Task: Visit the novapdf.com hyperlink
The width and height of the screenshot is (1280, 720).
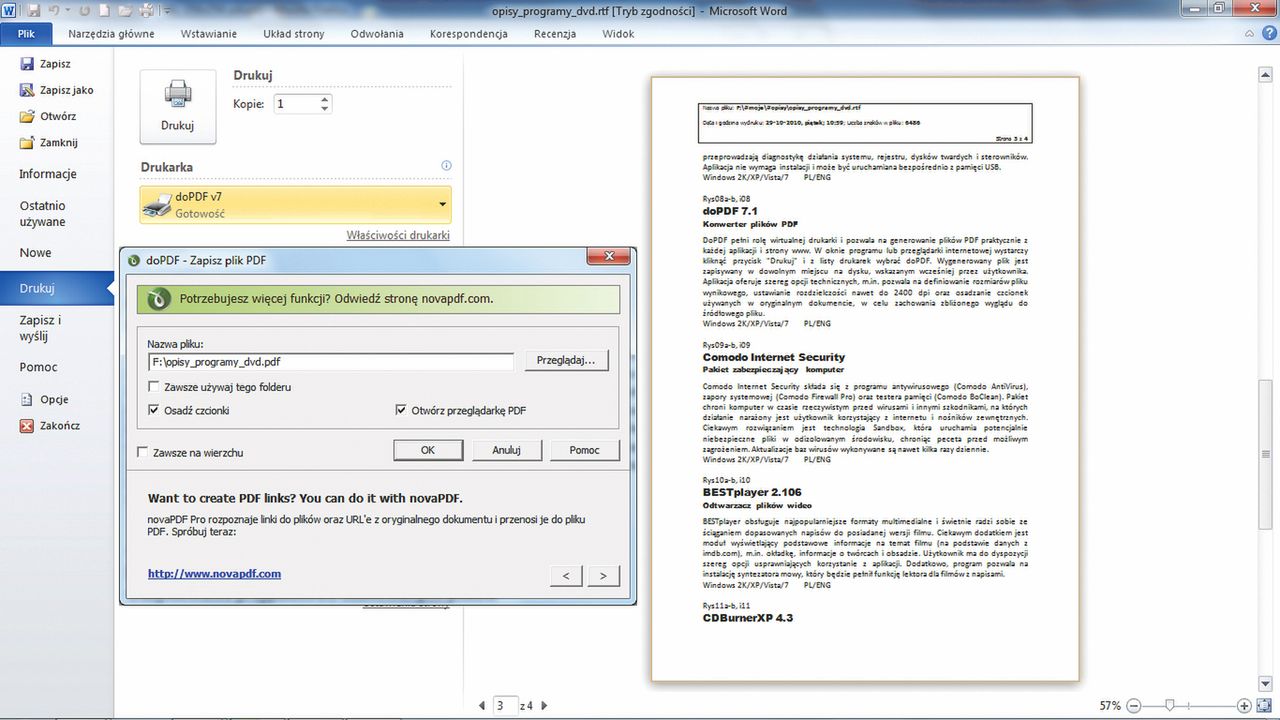Action: [x=213, y=573]
